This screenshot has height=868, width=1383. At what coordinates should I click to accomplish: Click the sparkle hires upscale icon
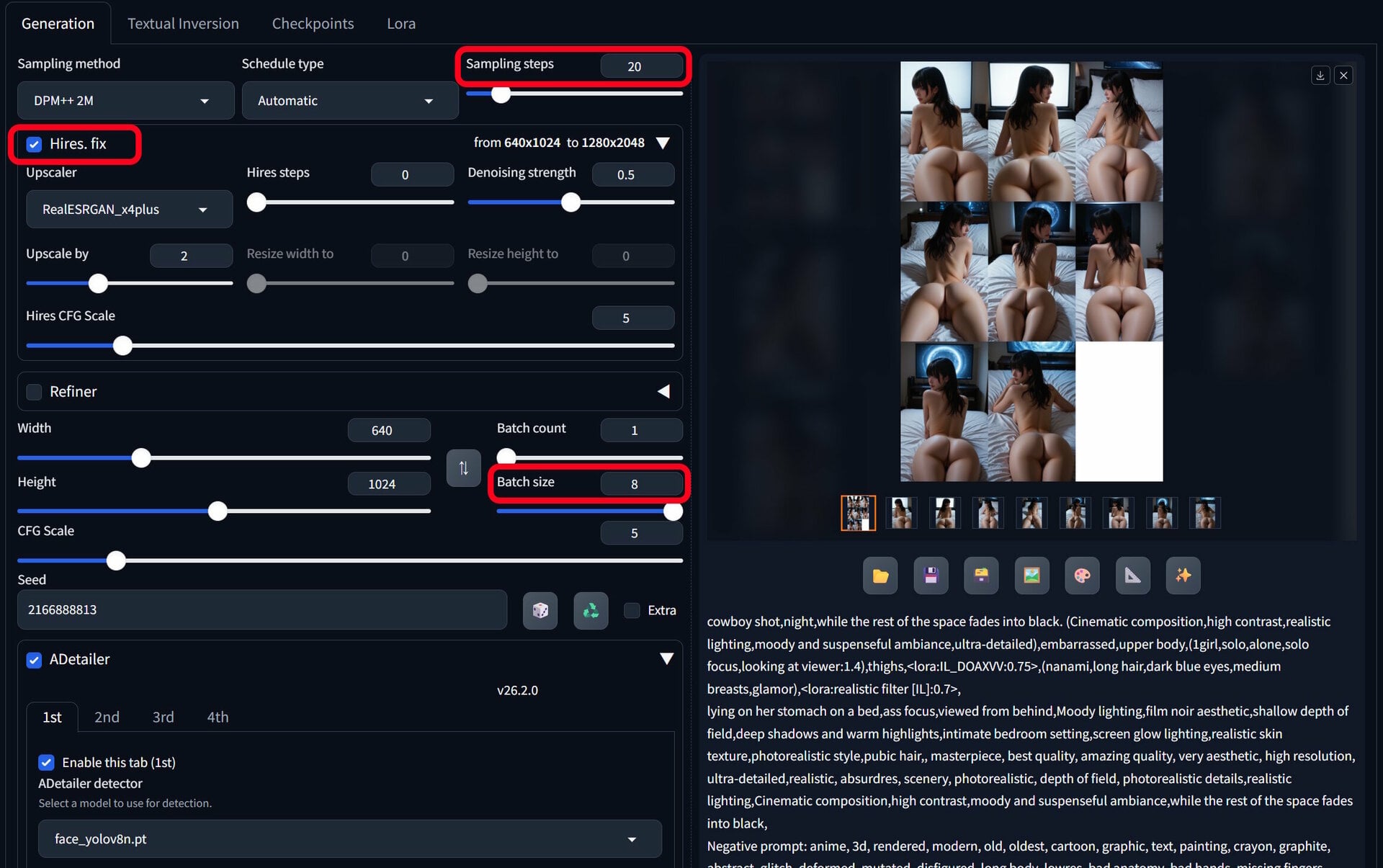click(1183, 576)
